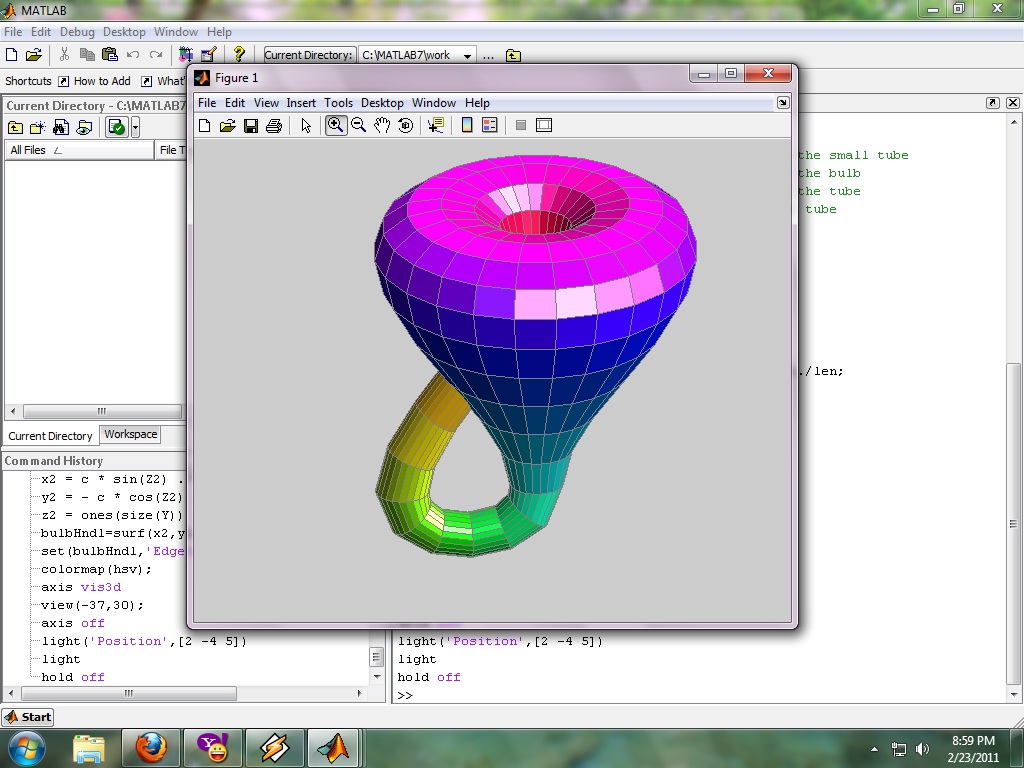Select the Rotate 3D tool in Figure 1
1024x768 pixels.
(406, 125)
